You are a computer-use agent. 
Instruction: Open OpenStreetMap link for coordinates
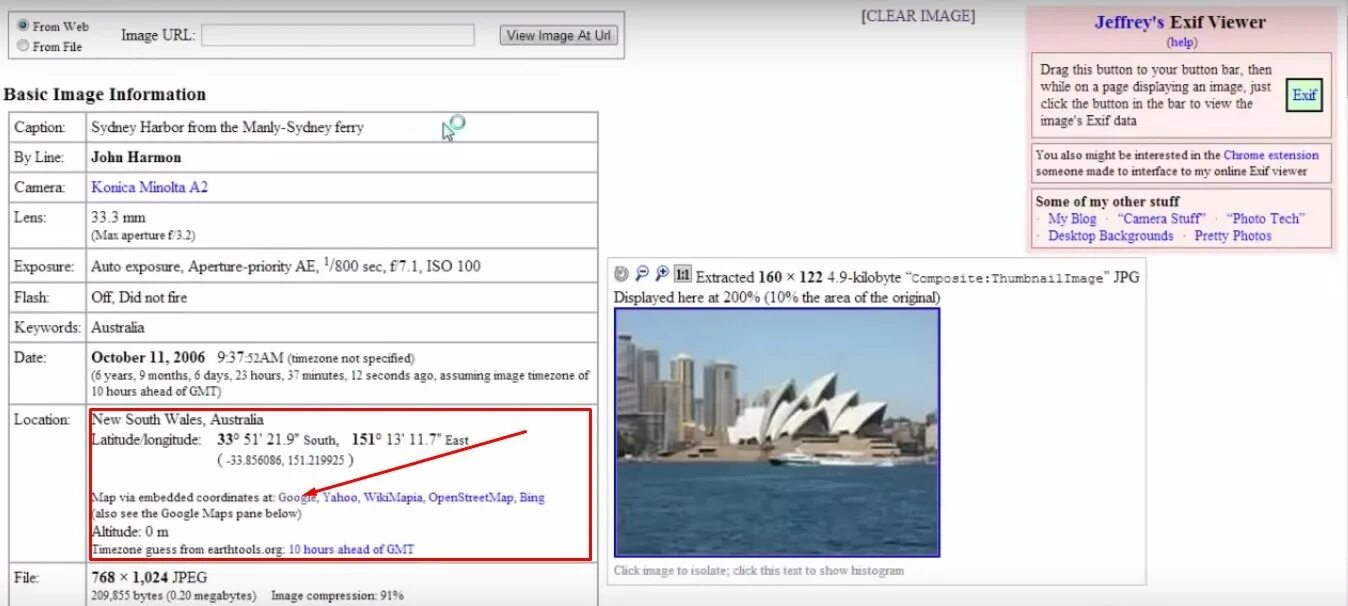[471, 497]
